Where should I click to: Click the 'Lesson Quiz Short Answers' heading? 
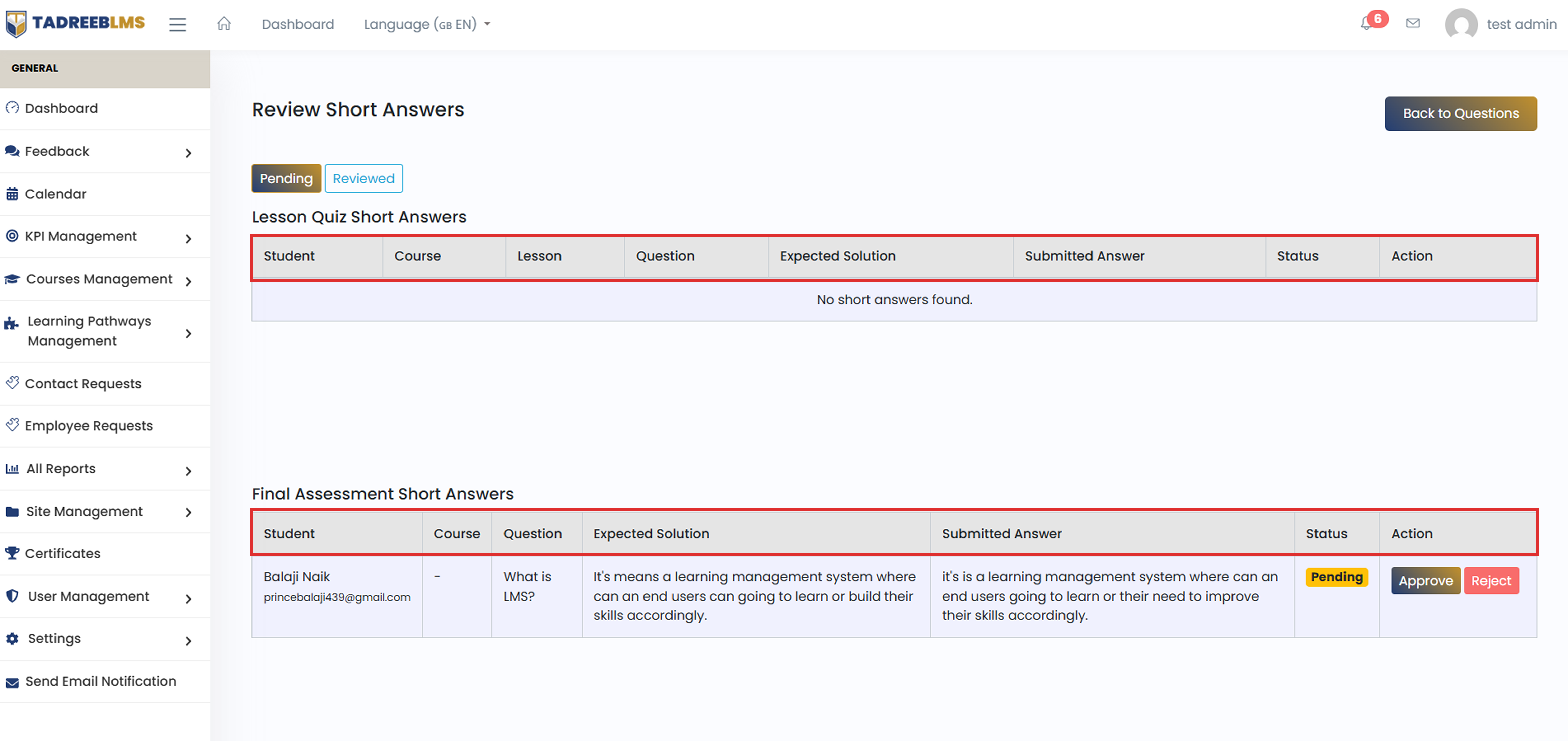359,217
